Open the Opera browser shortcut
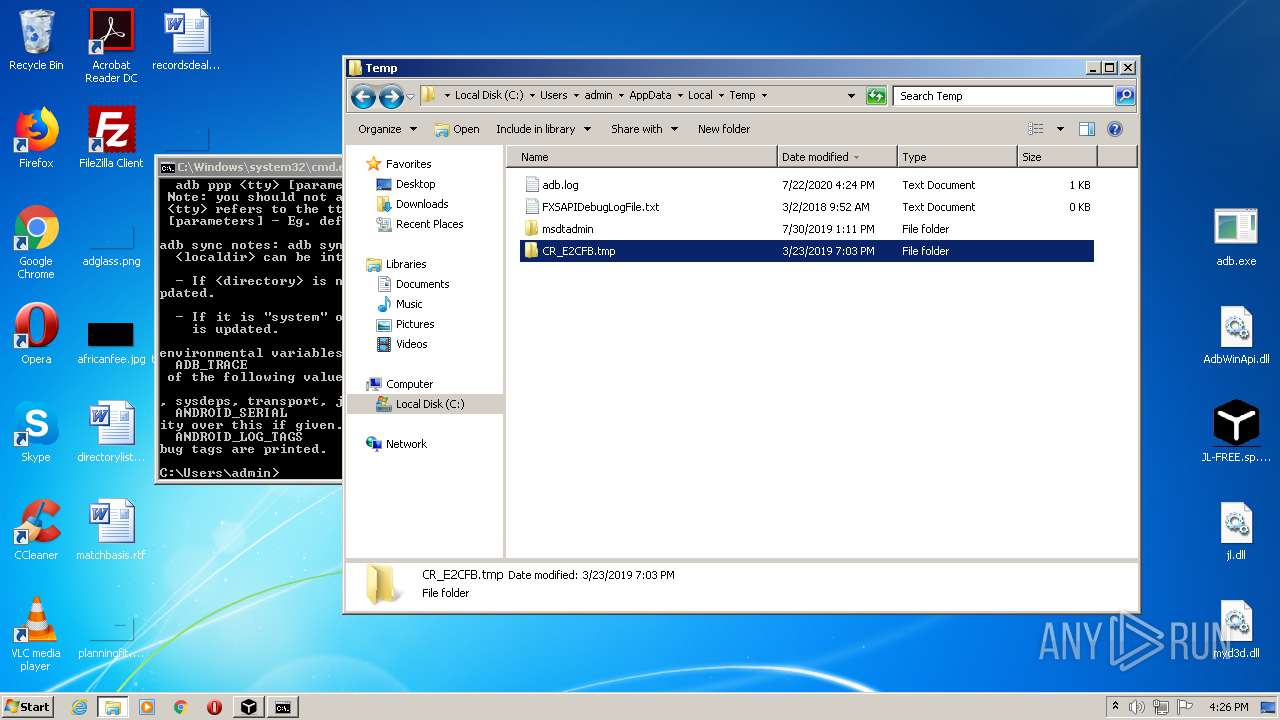 coord(36,334)
